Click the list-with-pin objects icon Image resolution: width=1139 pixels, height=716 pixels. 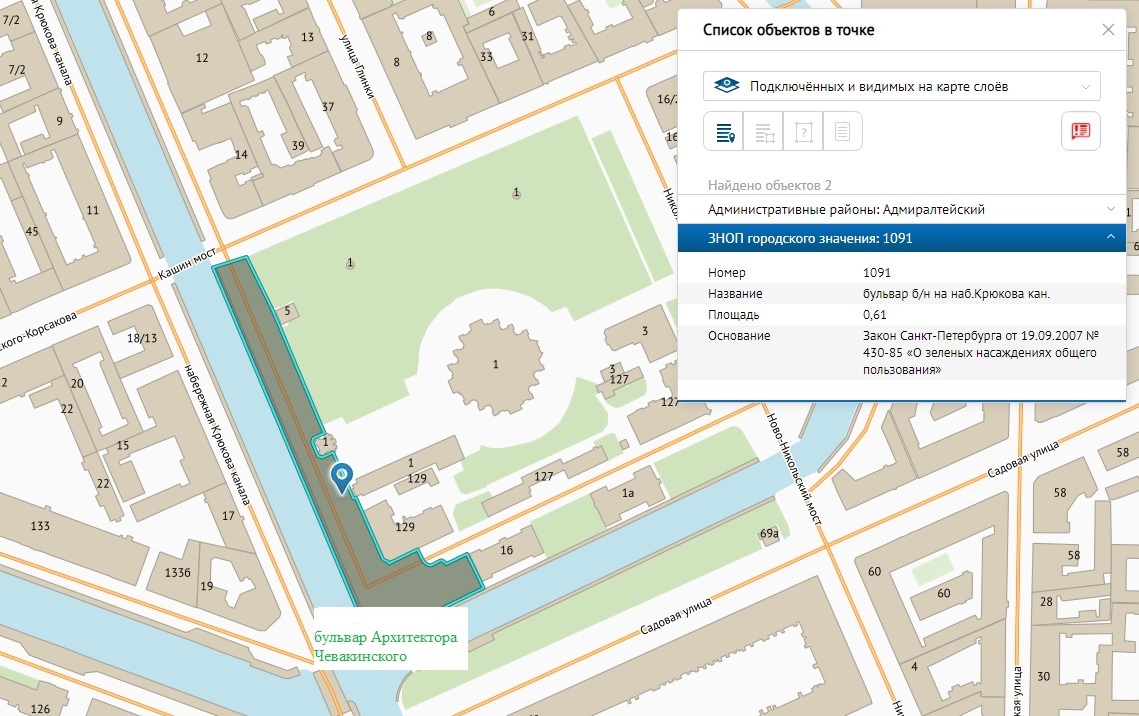click(x=723, y=131)
